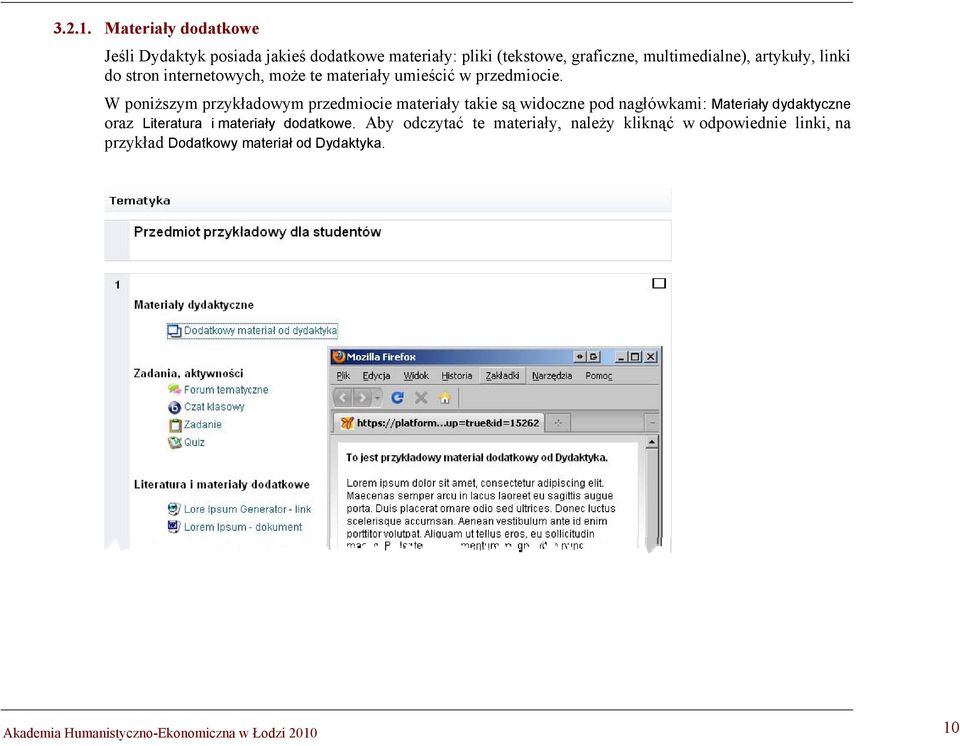Open the Narzędzia menu in Firefox

(552, 375)
